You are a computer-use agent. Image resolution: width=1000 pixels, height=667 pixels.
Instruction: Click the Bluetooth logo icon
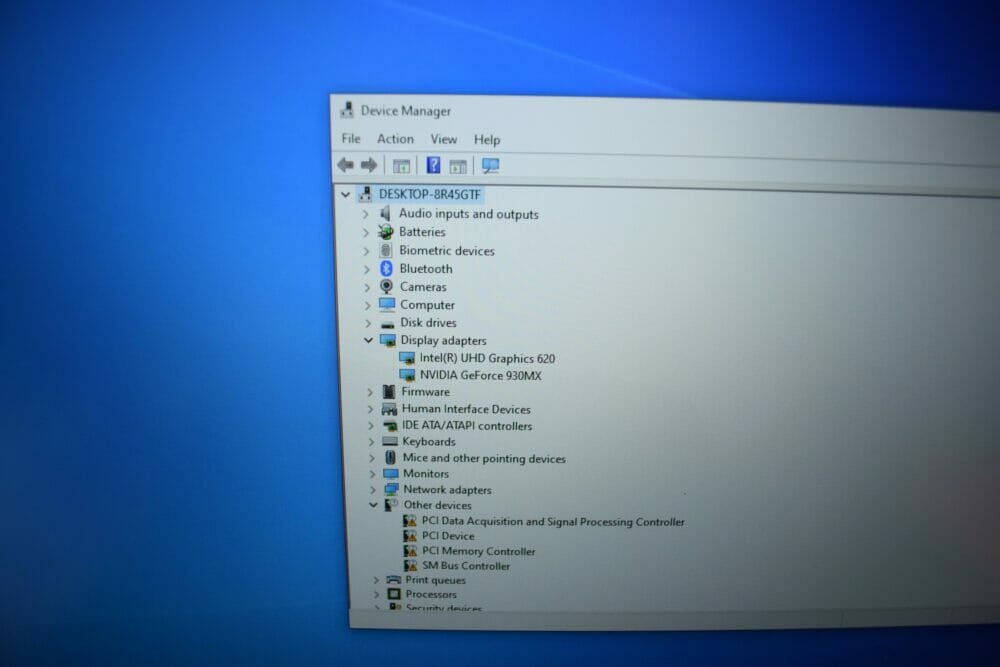[386, 268]
